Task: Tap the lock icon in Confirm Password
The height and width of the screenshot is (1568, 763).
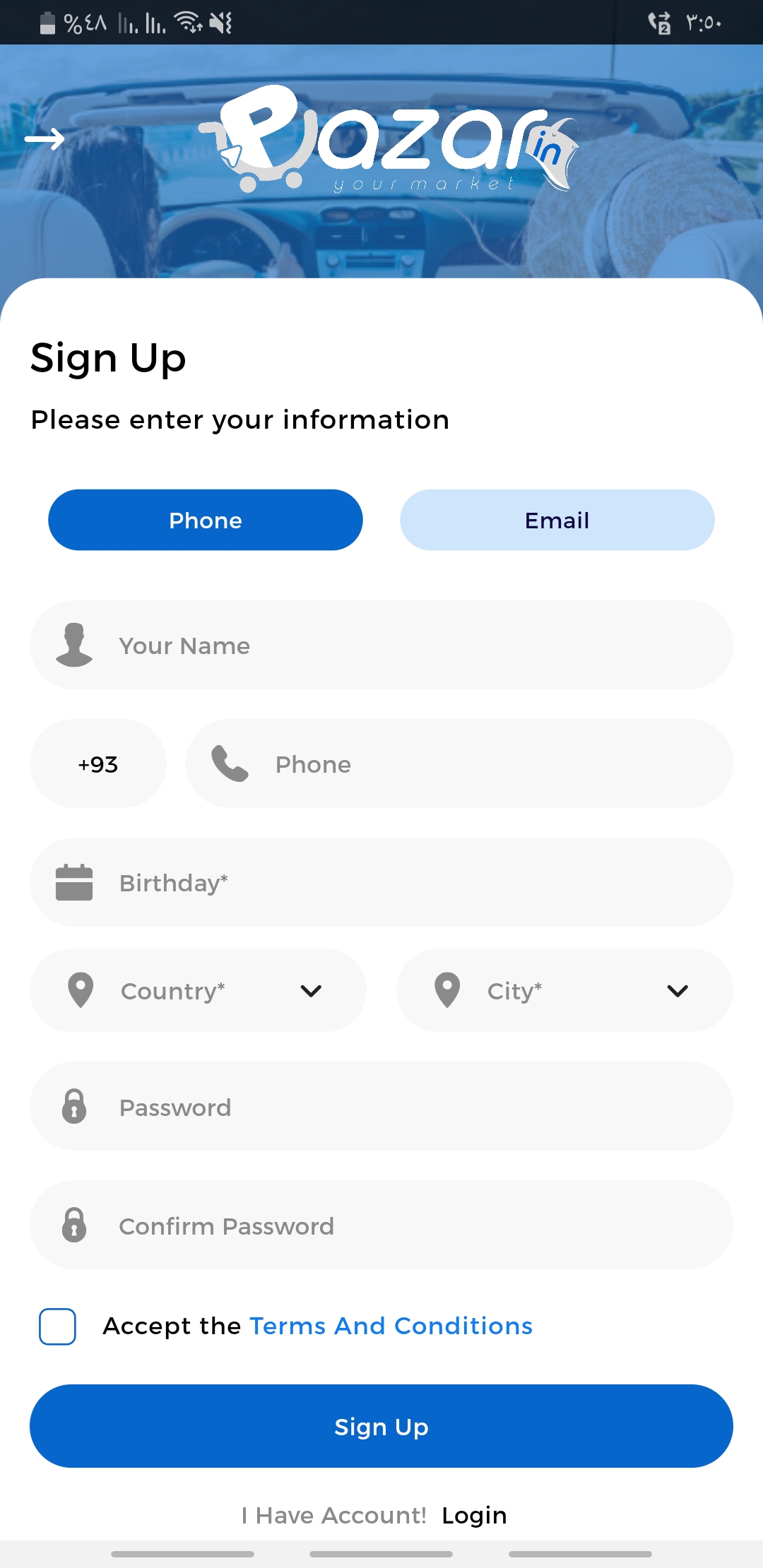Action: pyautogui.click(x=74, y=1225)
